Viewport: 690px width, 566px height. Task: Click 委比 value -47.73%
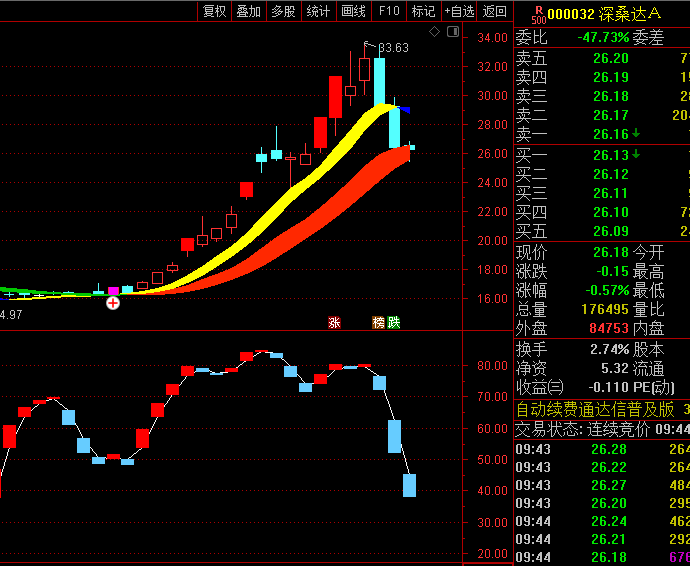point(603,37)
